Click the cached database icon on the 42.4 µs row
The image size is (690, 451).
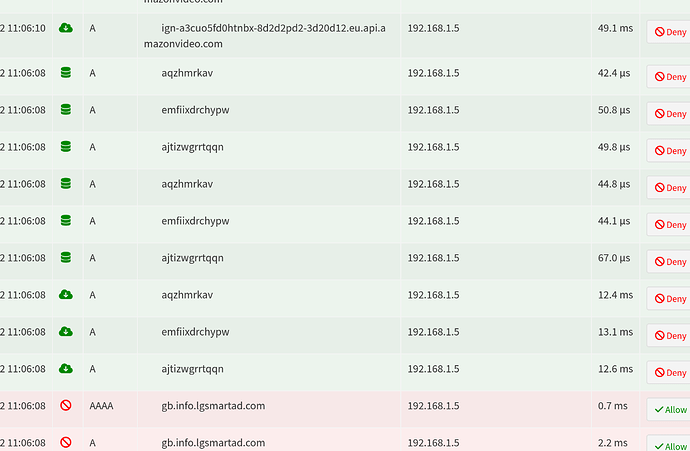[x=66, y=73]
